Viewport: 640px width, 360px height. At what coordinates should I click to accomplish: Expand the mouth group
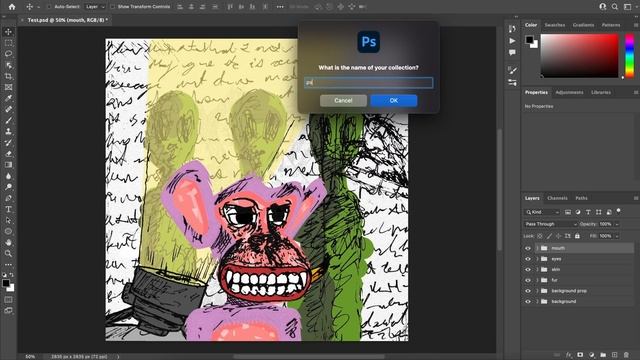tap(538, 248)
